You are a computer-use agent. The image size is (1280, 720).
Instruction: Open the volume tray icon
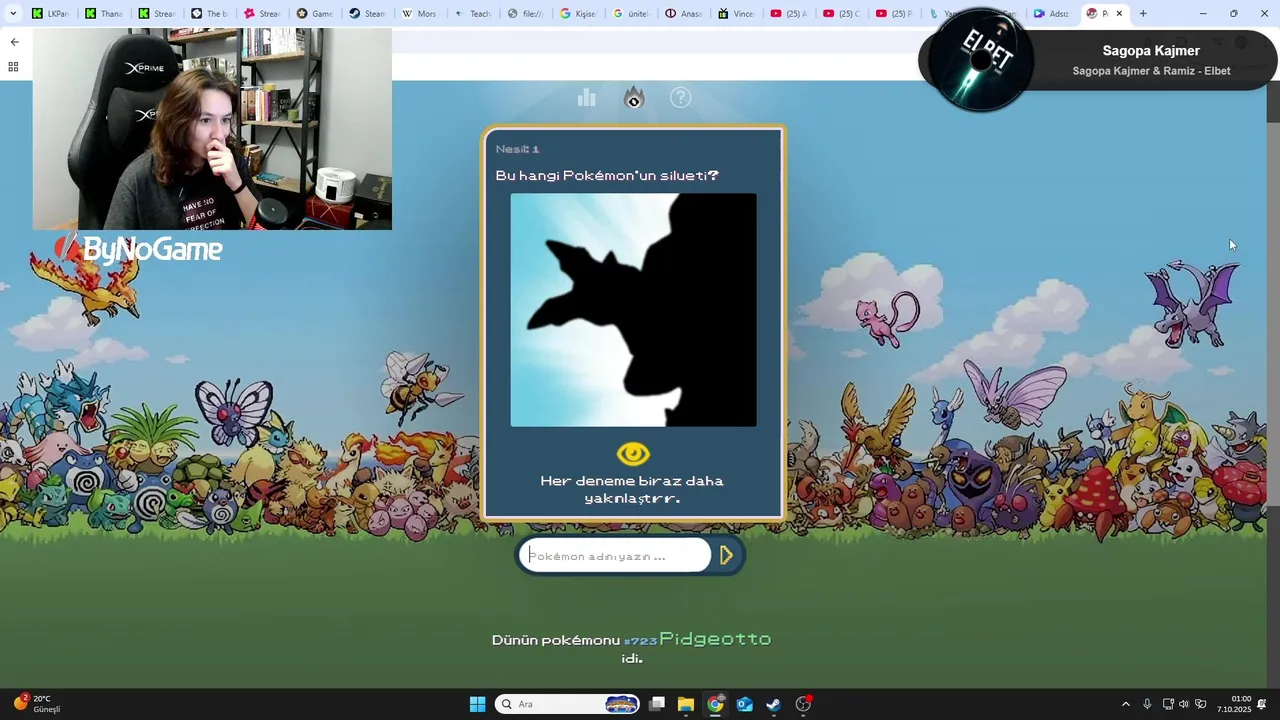coord(1184,704)
